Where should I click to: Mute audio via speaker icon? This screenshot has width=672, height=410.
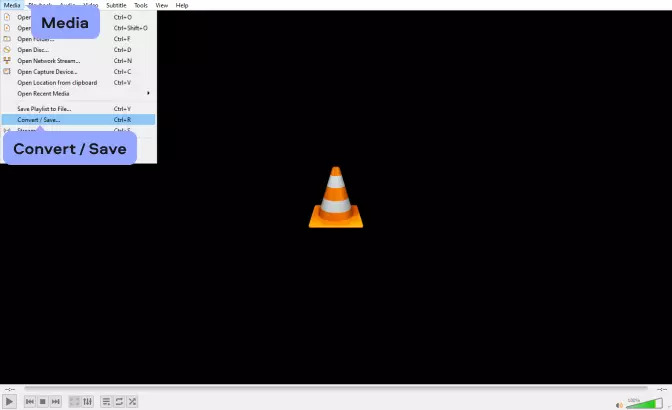click(619, 405)
